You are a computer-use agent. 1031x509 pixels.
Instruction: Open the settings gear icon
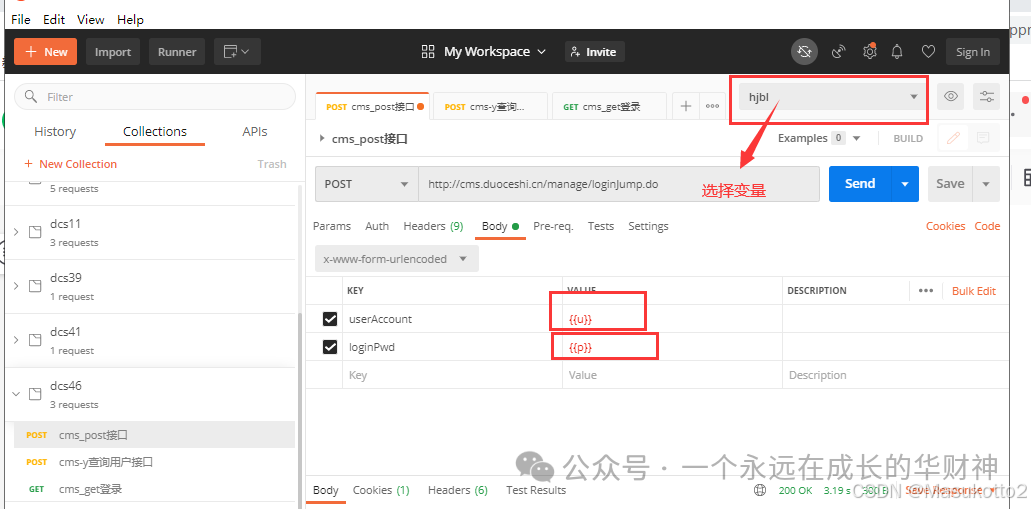click(x=869, y=51)
